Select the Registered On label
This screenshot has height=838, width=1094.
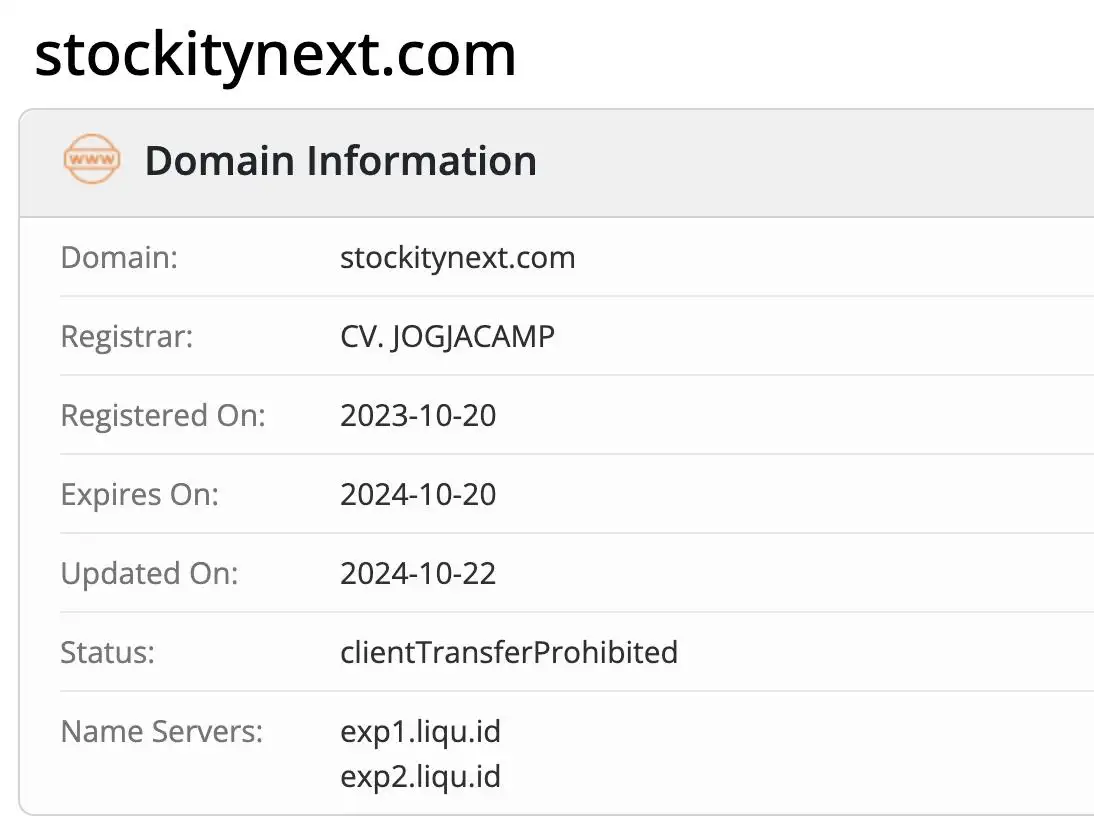[163, 415]
